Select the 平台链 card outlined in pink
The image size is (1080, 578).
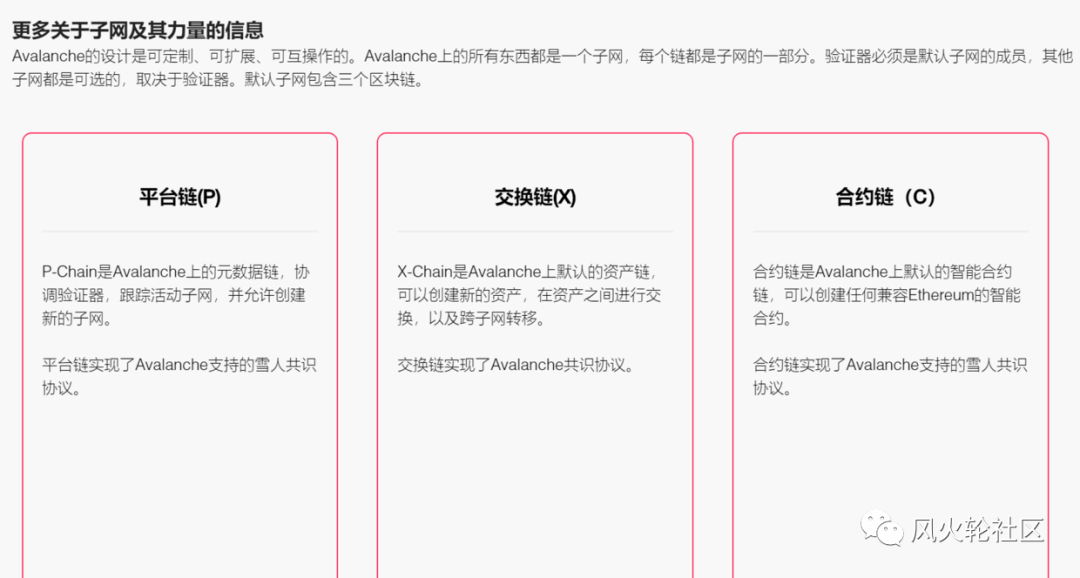point(178,355)
